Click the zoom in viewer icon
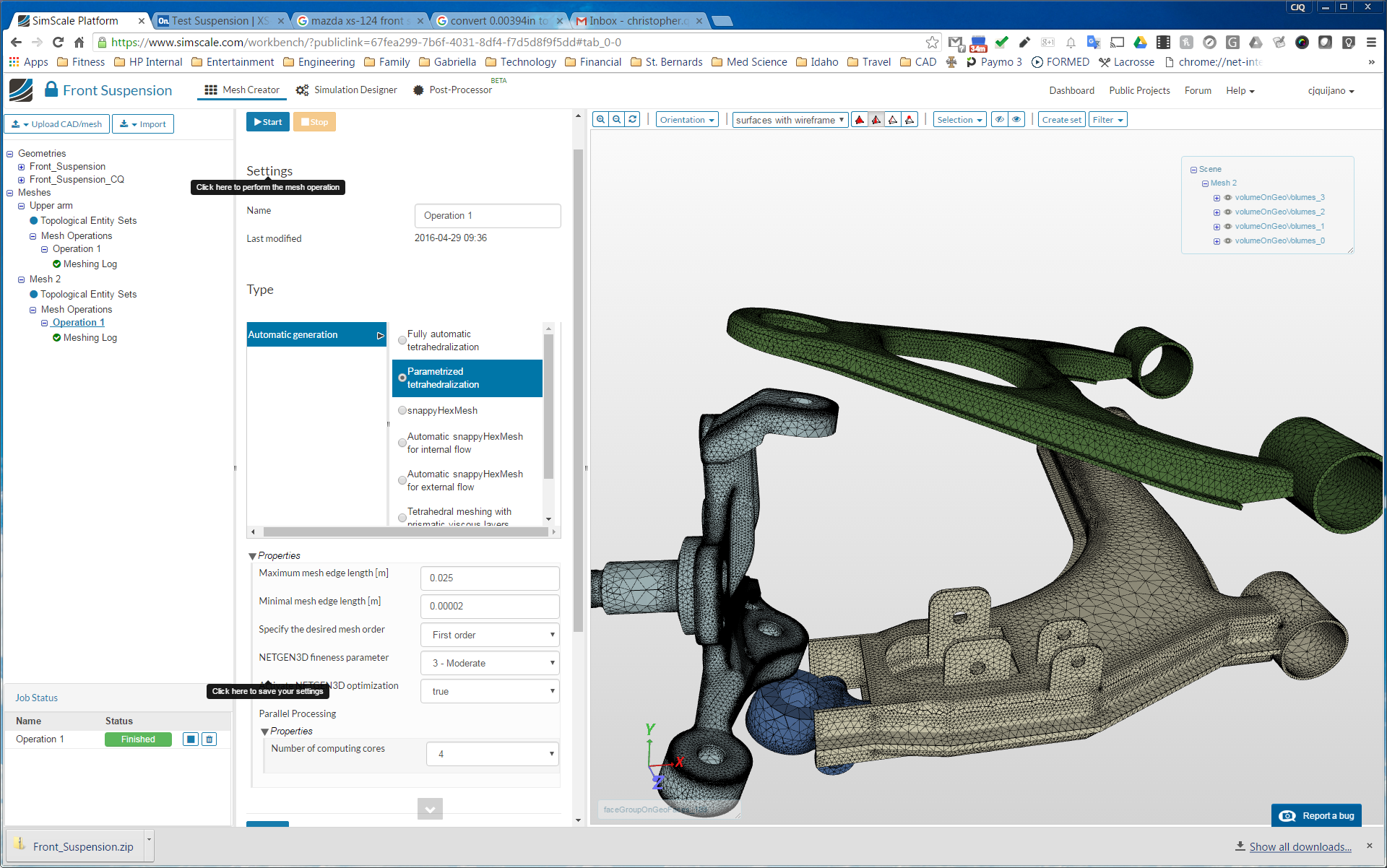 (600, 120)
